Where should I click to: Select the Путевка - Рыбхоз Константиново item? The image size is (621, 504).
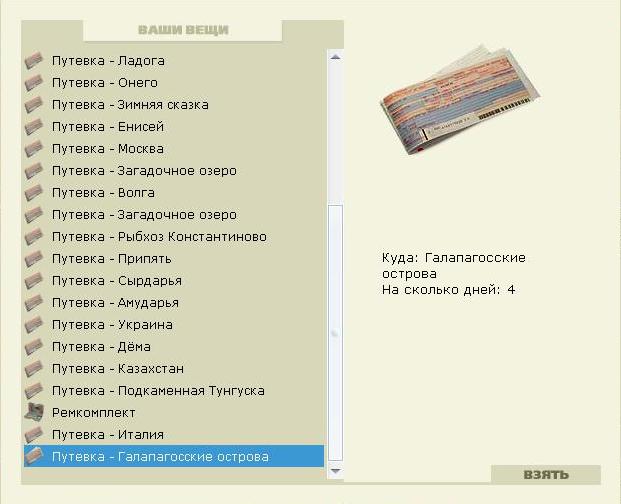click(x=174, y=236)
